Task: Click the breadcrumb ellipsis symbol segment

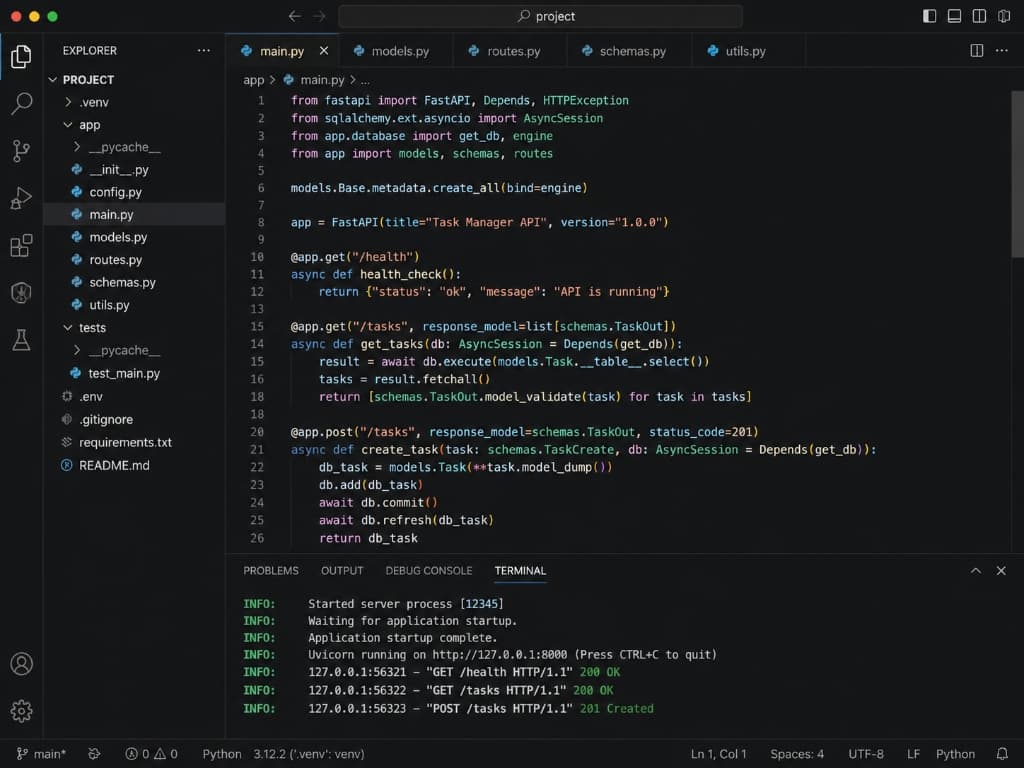Action: (x=365, y=80)
